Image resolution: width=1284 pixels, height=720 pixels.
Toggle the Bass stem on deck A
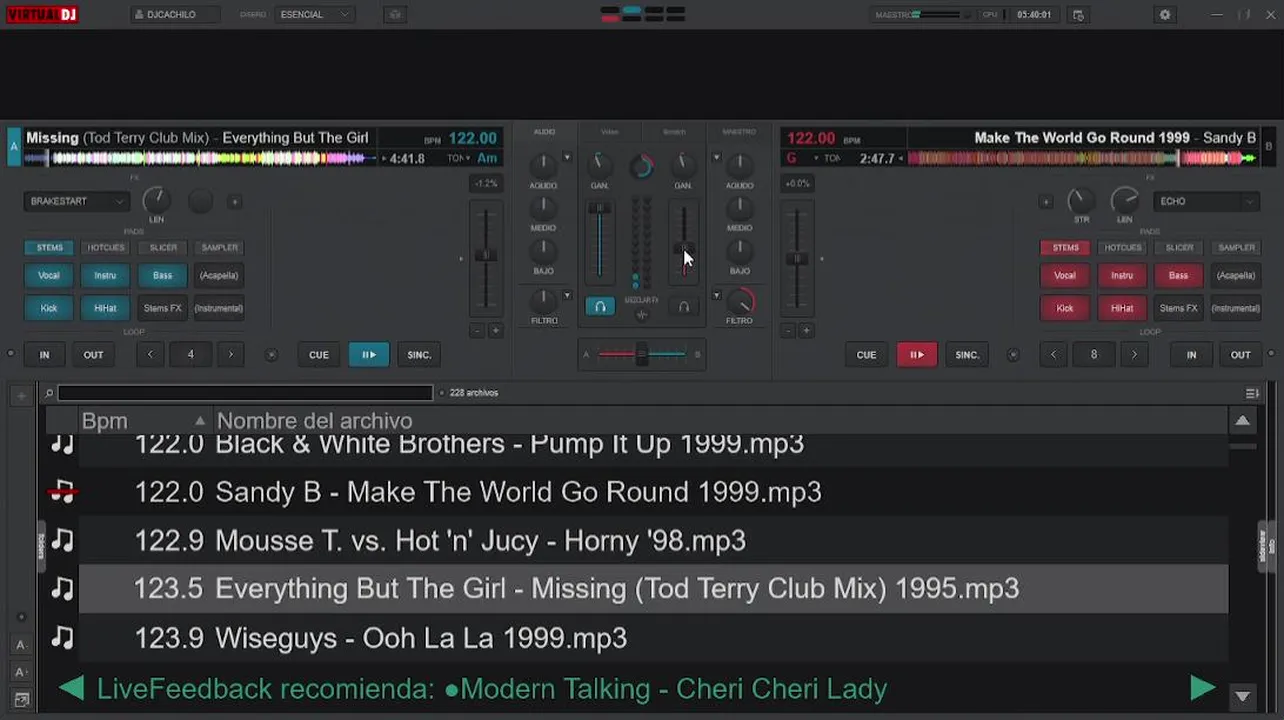(x=162, y=275)
